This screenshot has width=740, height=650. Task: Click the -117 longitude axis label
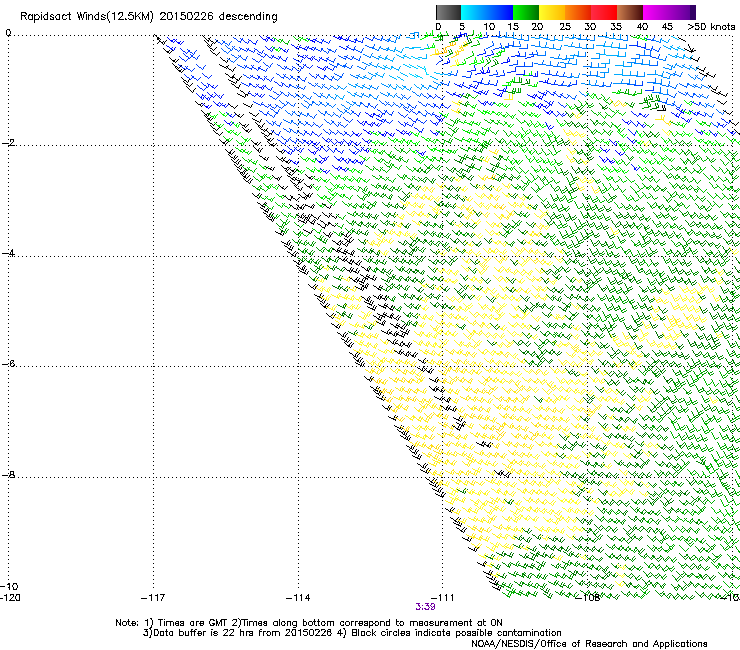pos(153,598)
